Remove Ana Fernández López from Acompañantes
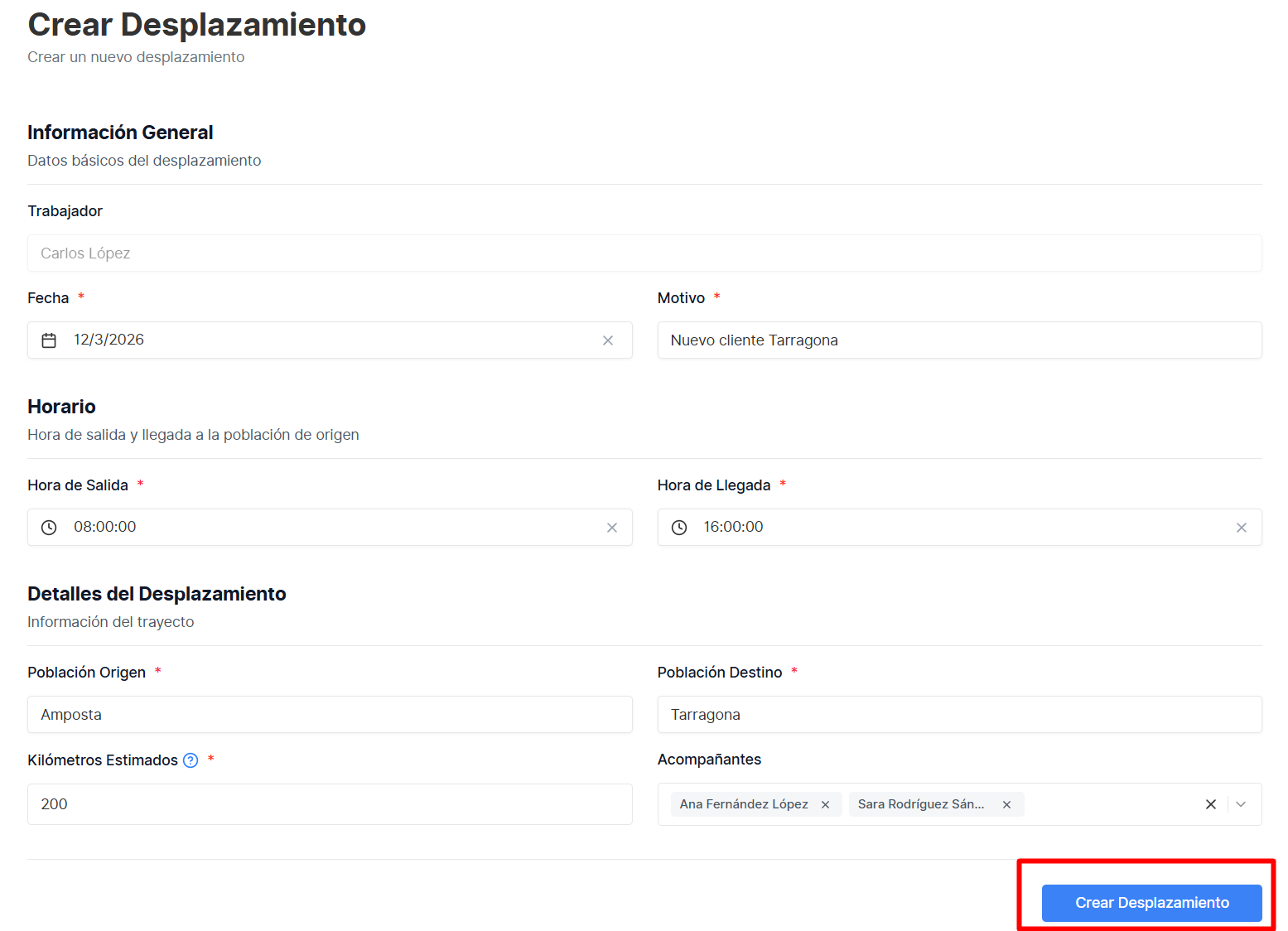The image size is (1288, 931). pyautogui.click(x=825, y=804)
